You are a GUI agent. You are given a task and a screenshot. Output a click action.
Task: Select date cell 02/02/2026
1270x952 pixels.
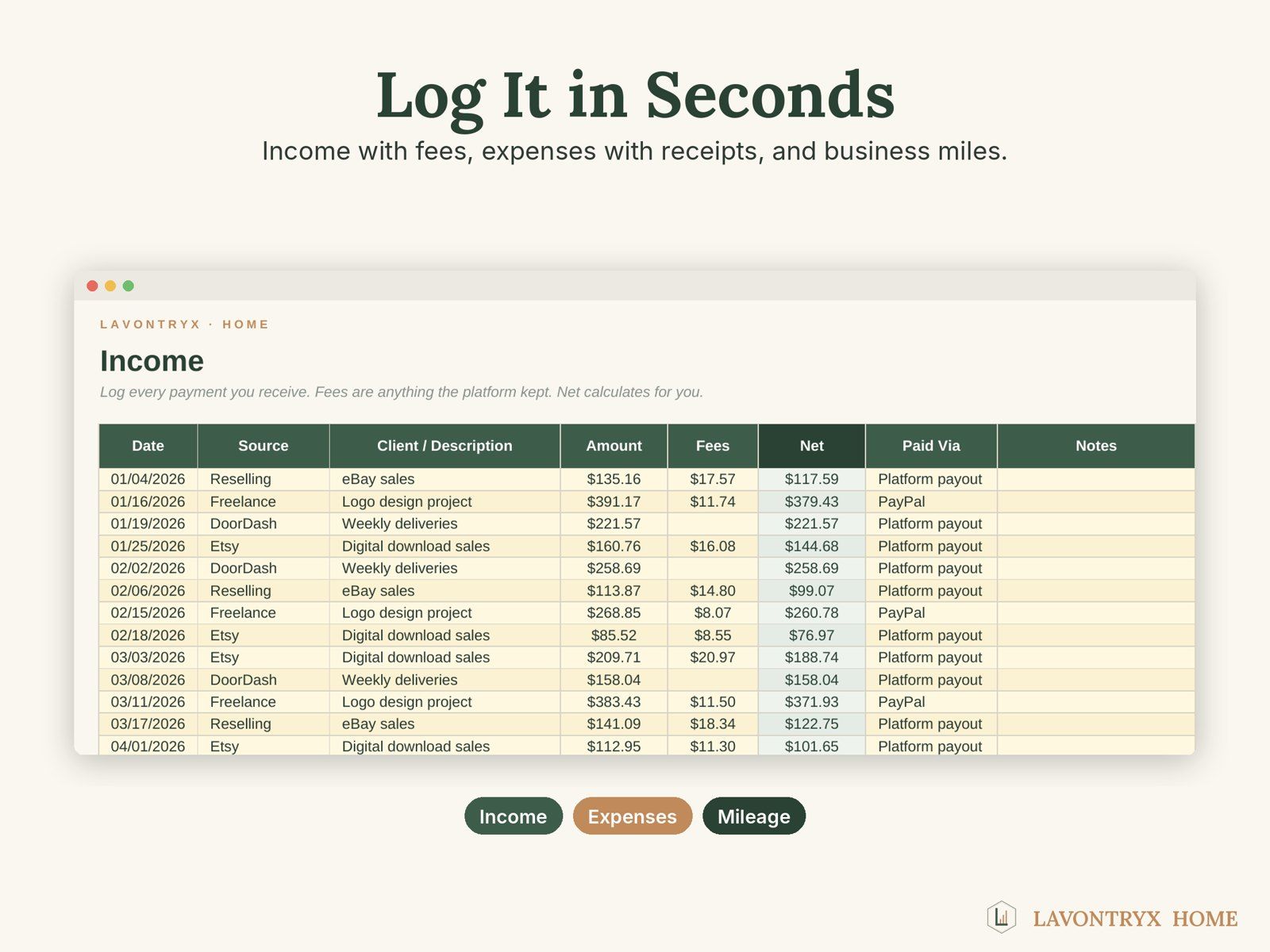[148, 568]
